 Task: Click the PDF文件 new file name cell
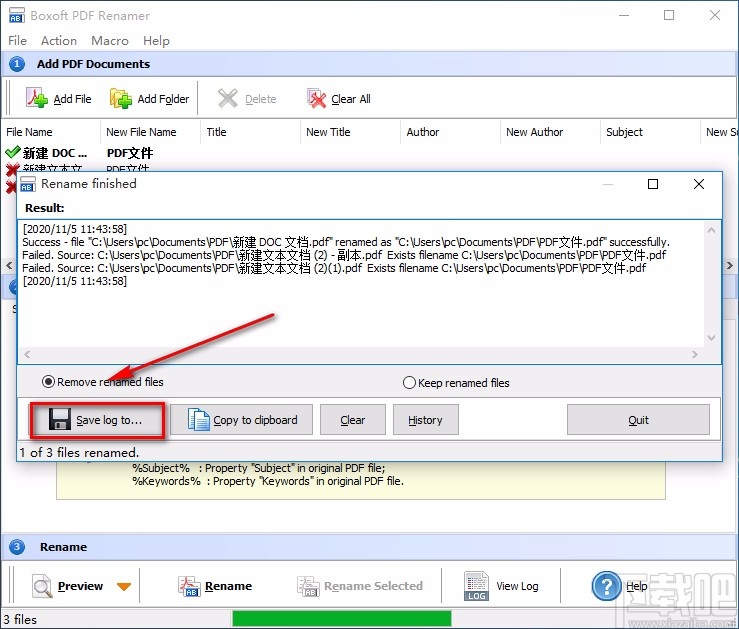[130, 153]
